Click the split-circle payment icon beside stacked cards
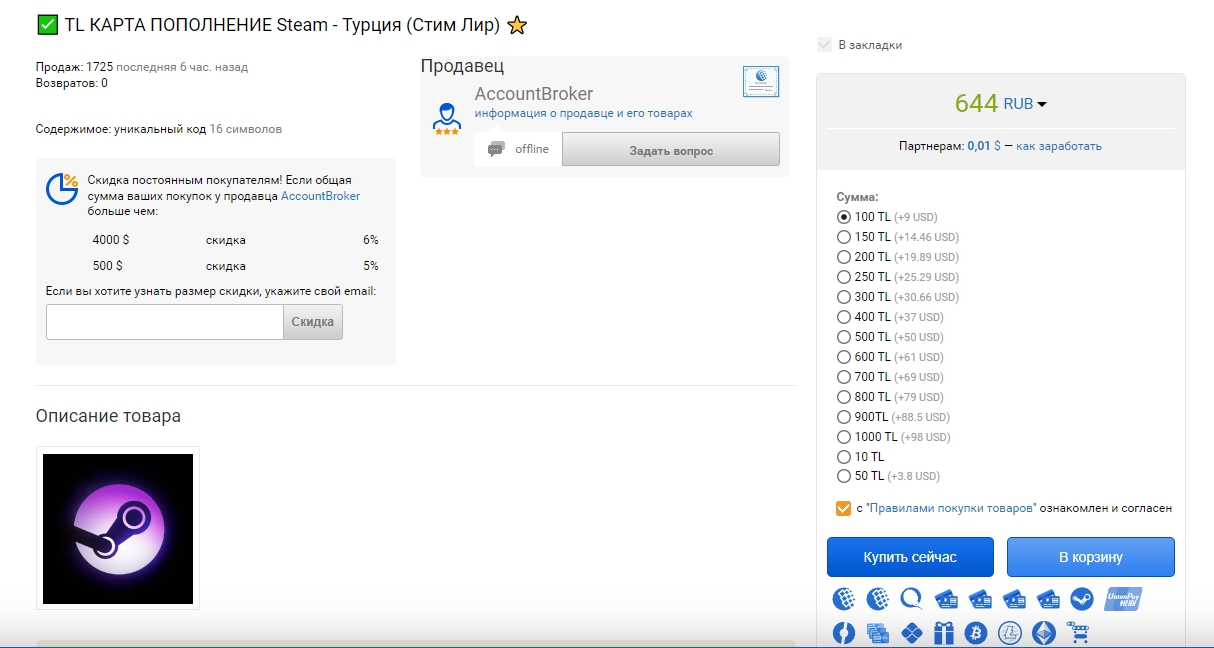This screenshot has width=1214, height=648. tap(844, 632)
